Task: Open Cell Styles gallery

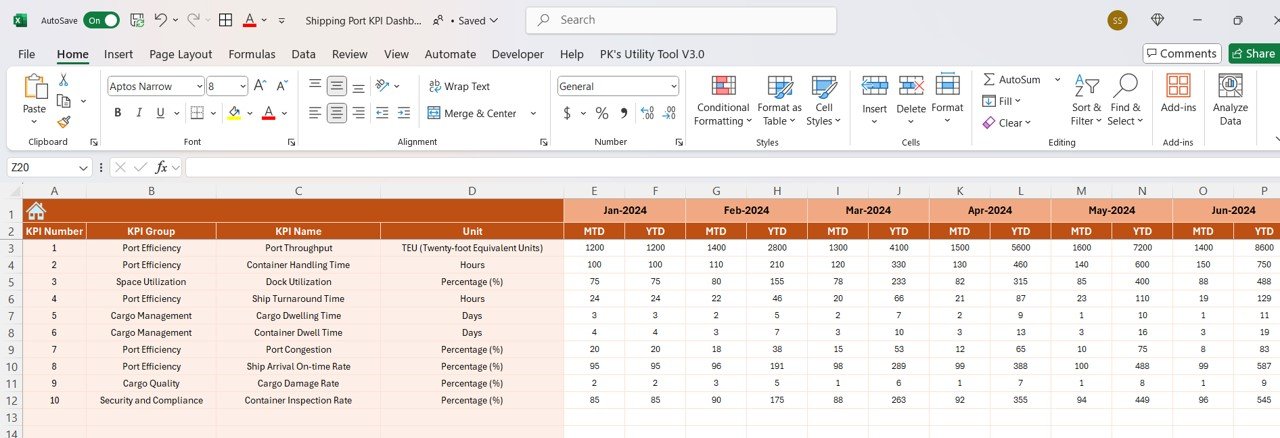Action: pos(824,100)
